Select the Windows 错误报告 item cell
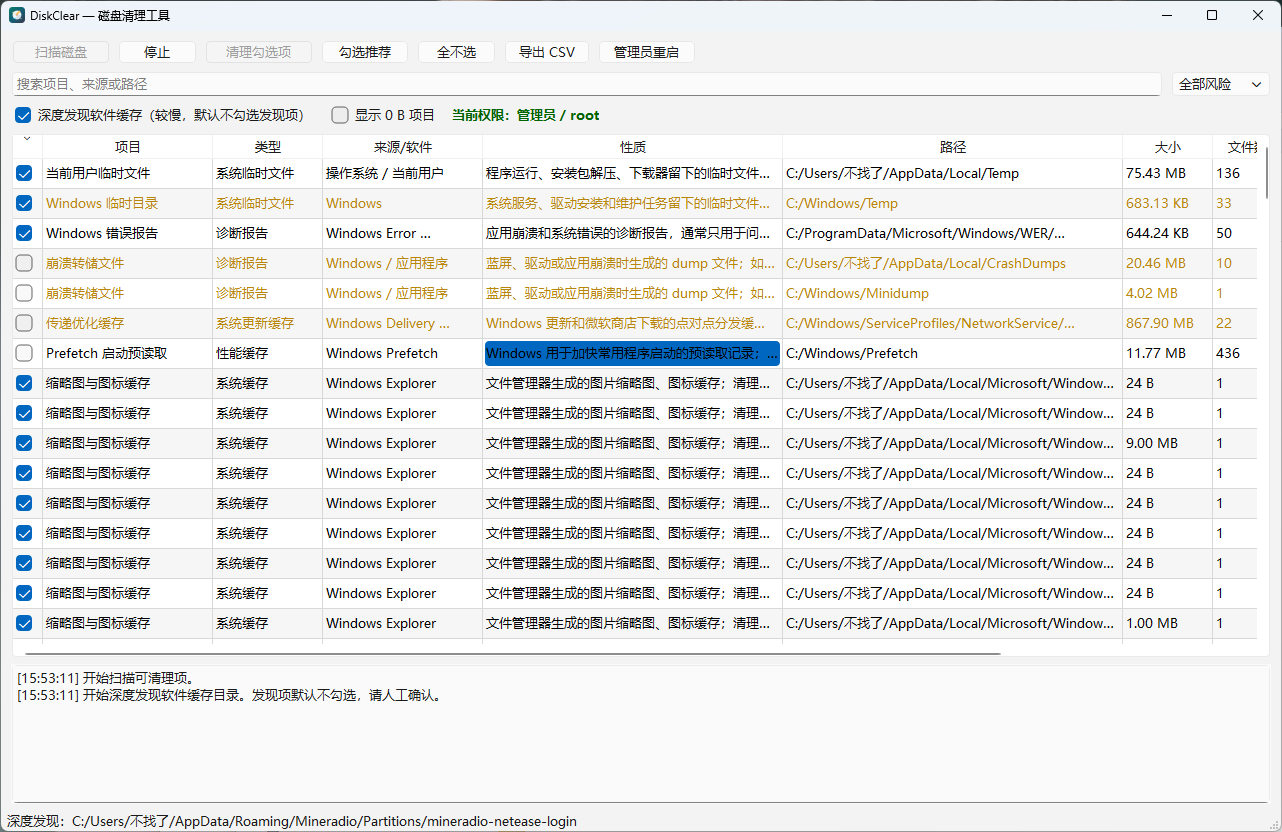1282x832 pixels. (128, 233)
